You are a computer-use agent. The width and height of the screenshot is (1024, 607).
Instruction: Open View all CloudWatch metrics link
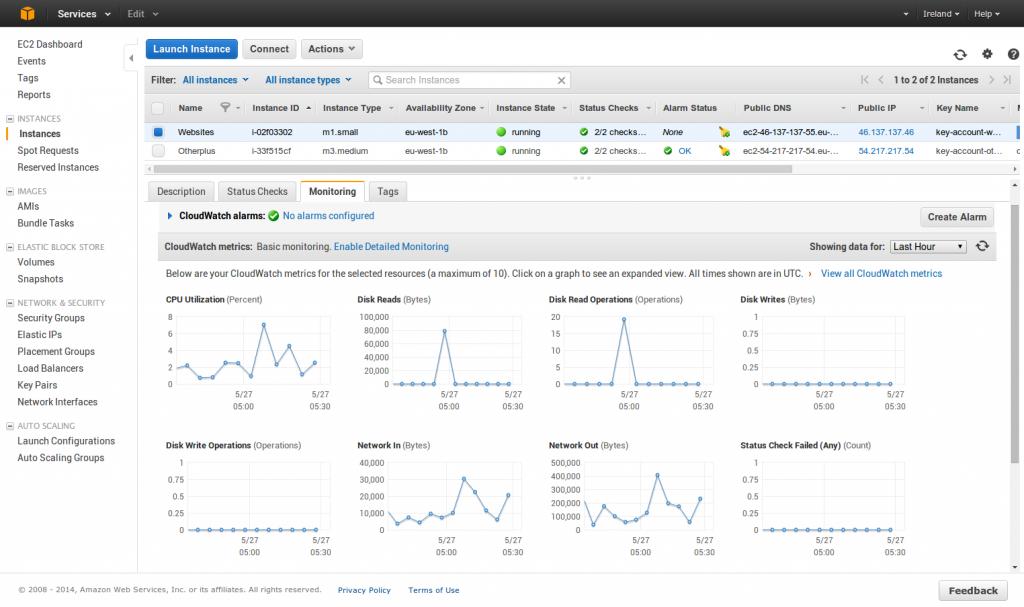click(x=881, y=274)
